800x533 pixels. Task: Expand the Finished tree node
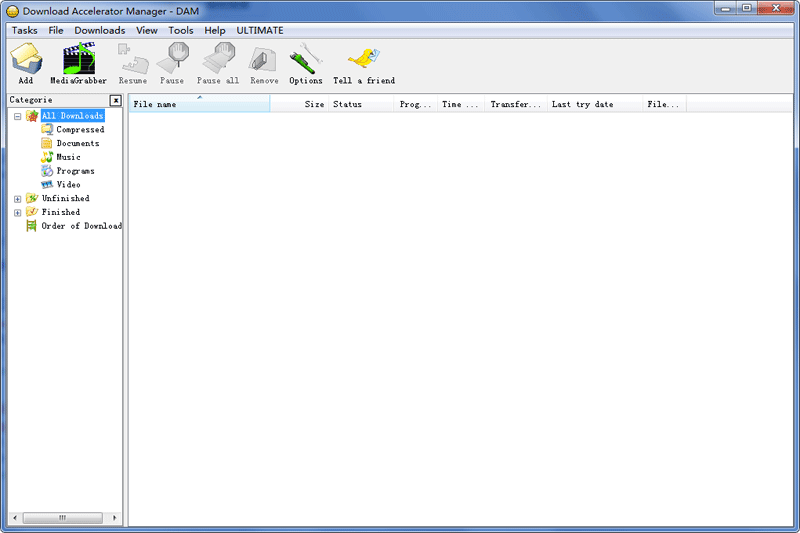pos(17,213)
